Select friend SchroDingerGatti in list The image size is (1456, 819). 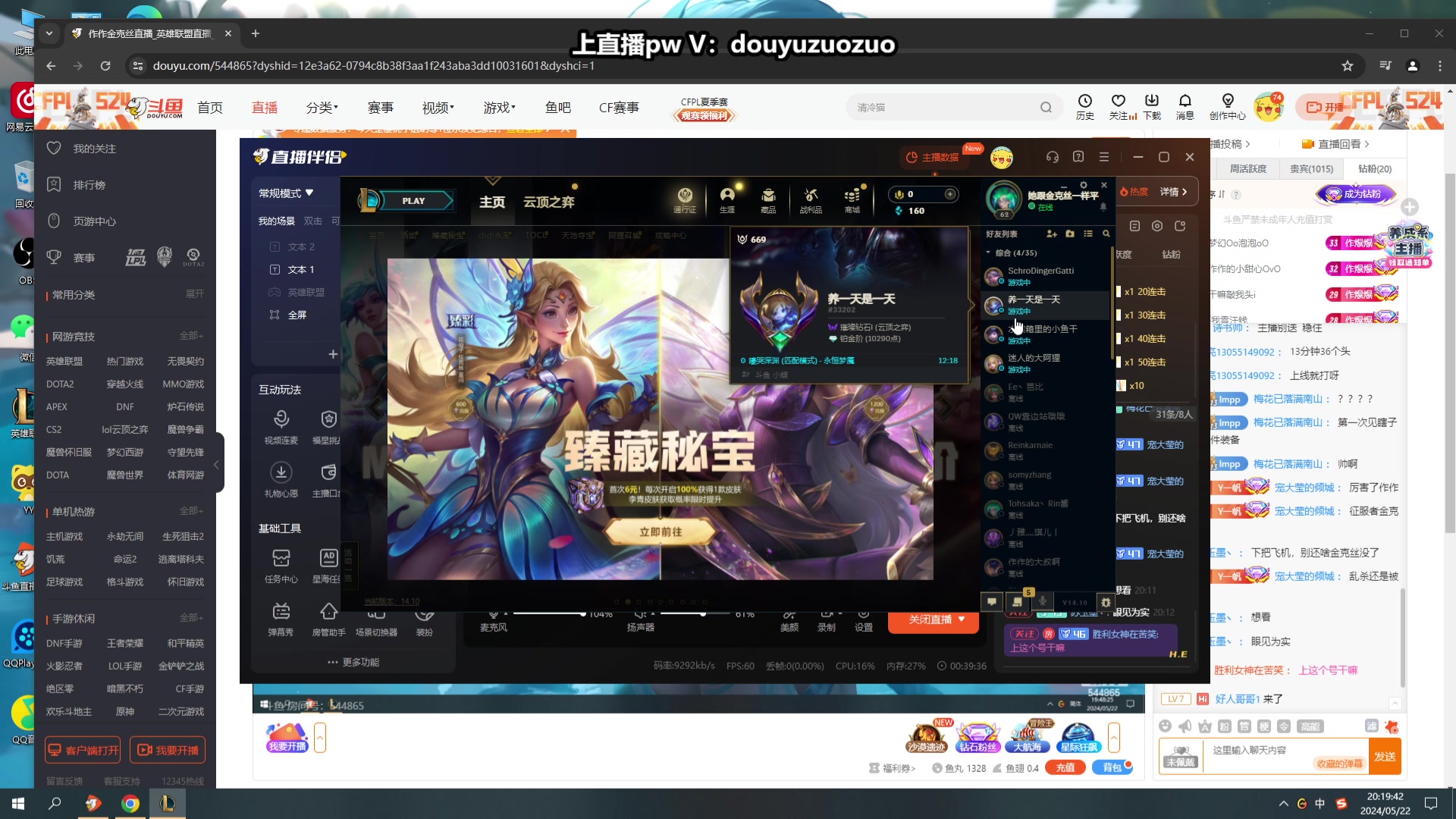point(1045,276)
